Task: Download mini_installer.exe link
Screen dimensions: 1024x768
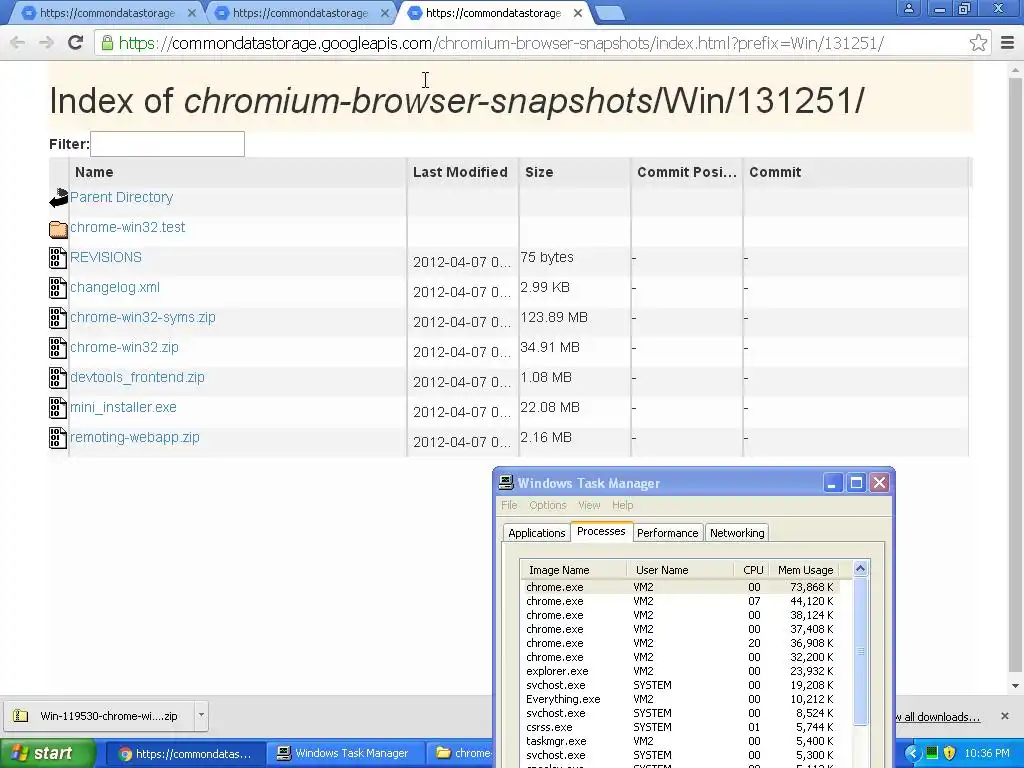Action: [123, 408]
